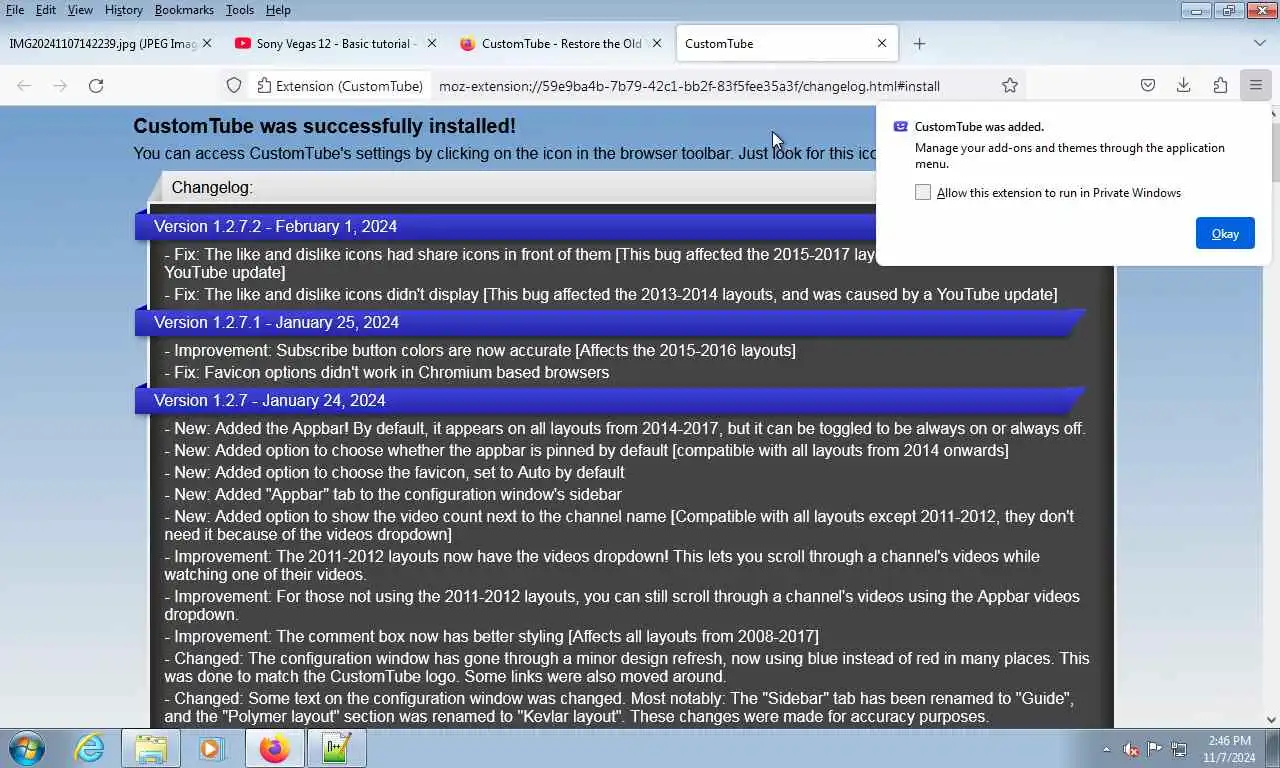
Task: Click the address bar URL field
Action: (689, 86)
